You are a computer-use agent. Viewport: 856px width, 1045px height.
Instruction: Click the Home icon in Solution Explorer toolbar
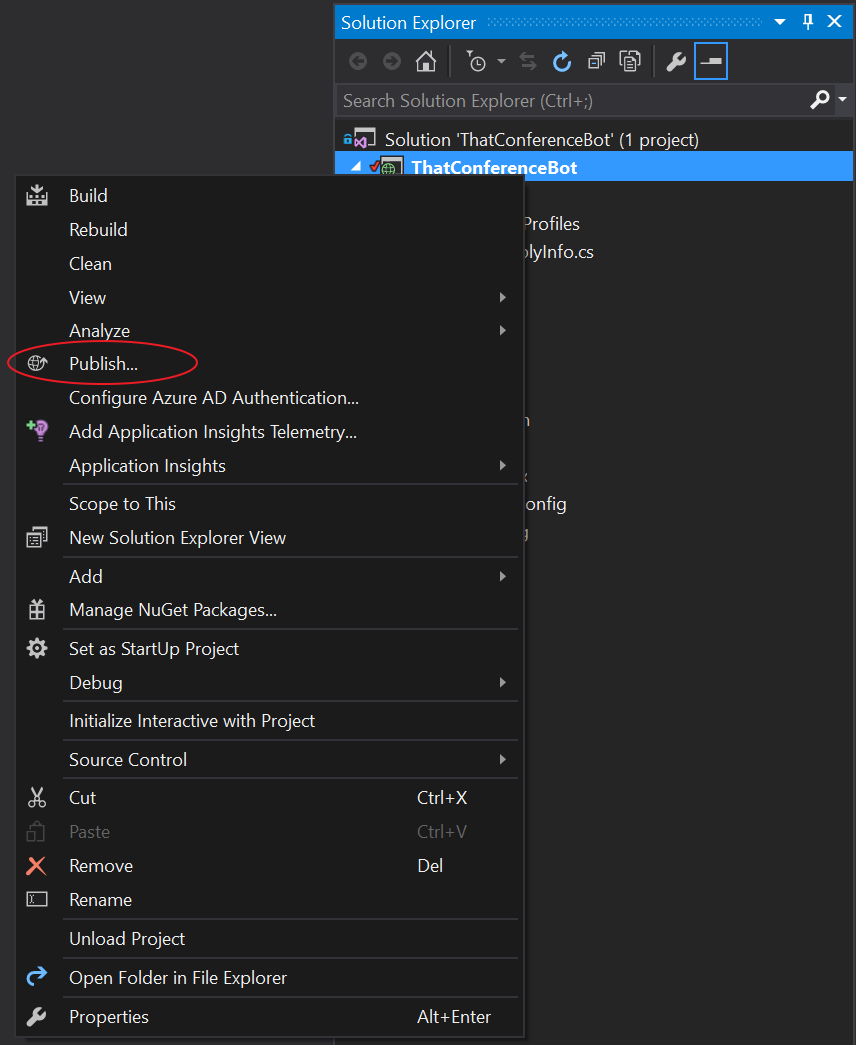(425, 62)
